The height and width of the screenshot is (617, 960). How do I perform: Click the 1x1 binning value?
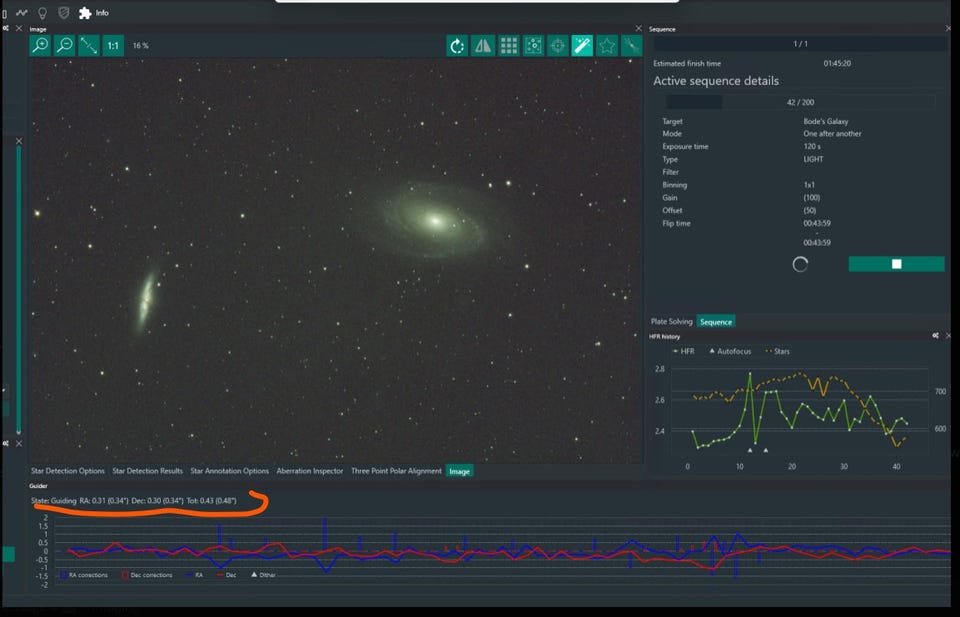809,185
